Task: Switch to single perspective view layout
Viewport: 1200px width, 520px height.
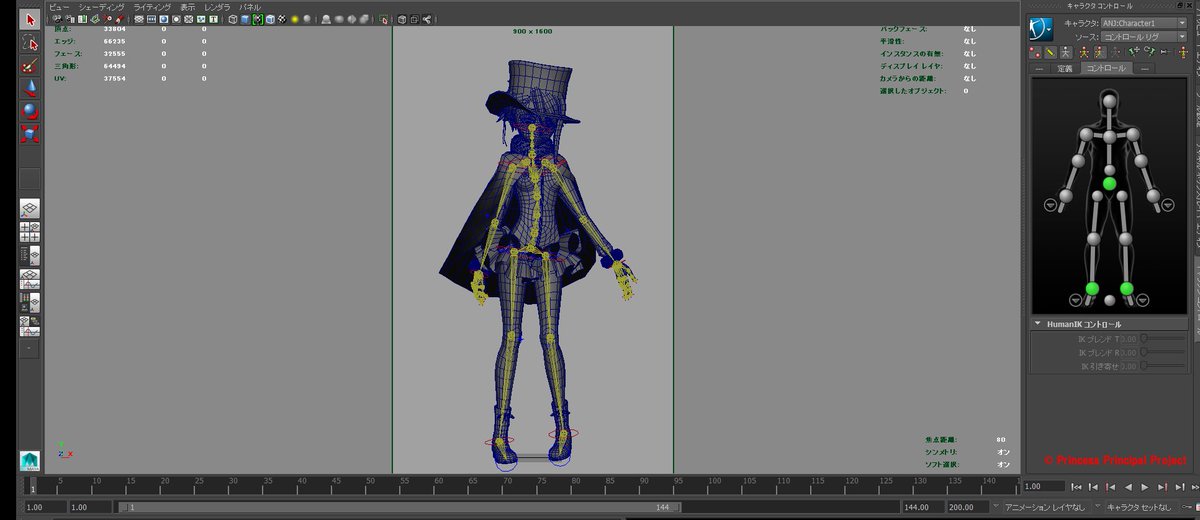Action: (30, 208)
